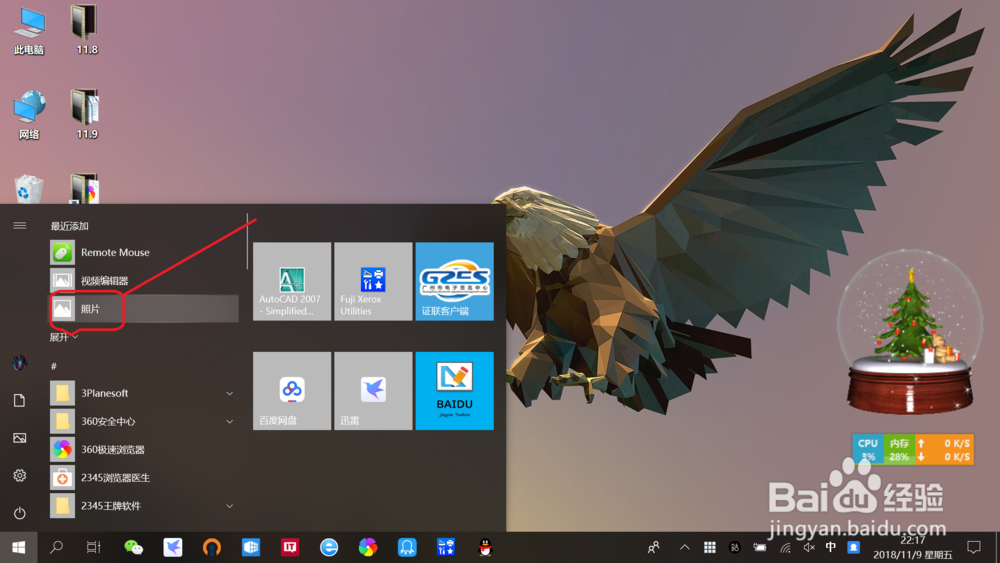Open the 迅雷 tile

click(373, 391)
